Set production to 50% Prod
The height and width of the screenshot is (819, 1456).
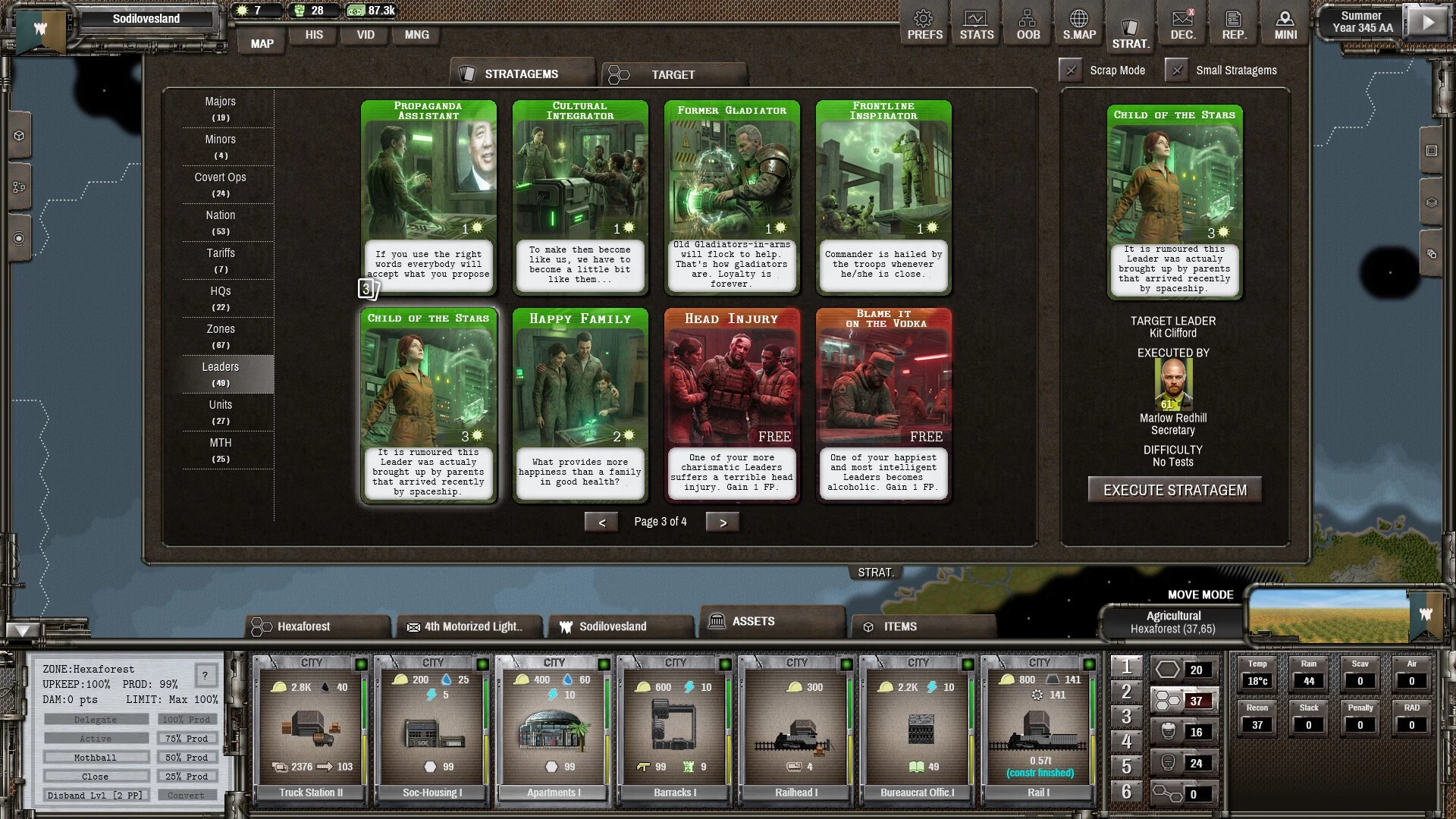coord(187,758)
